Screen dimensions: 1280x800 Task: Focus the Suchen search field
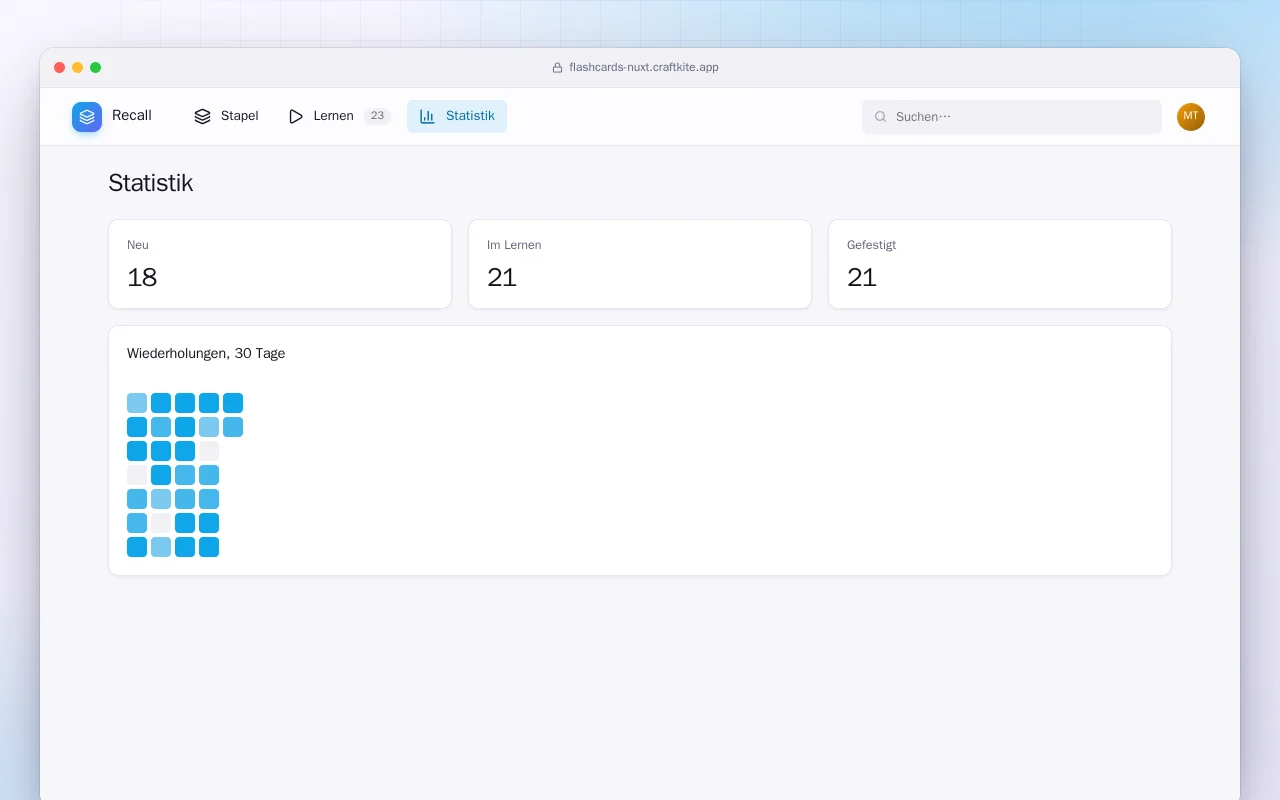(x=1012, y=117)
